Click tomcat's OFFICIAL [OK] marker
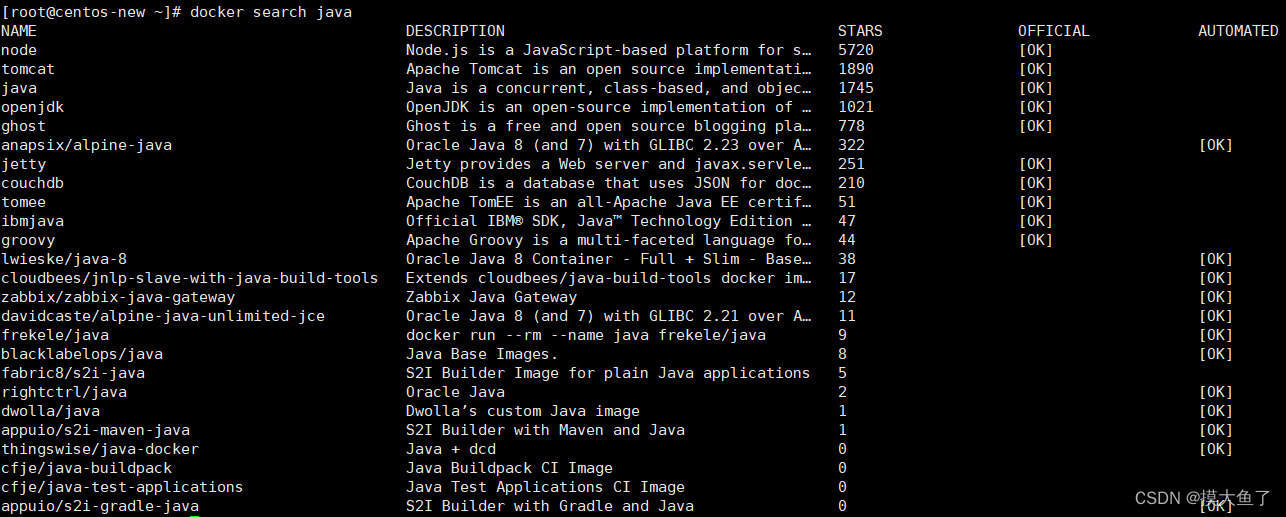The image size is (1286, 517). click(x=1036, y=69)
